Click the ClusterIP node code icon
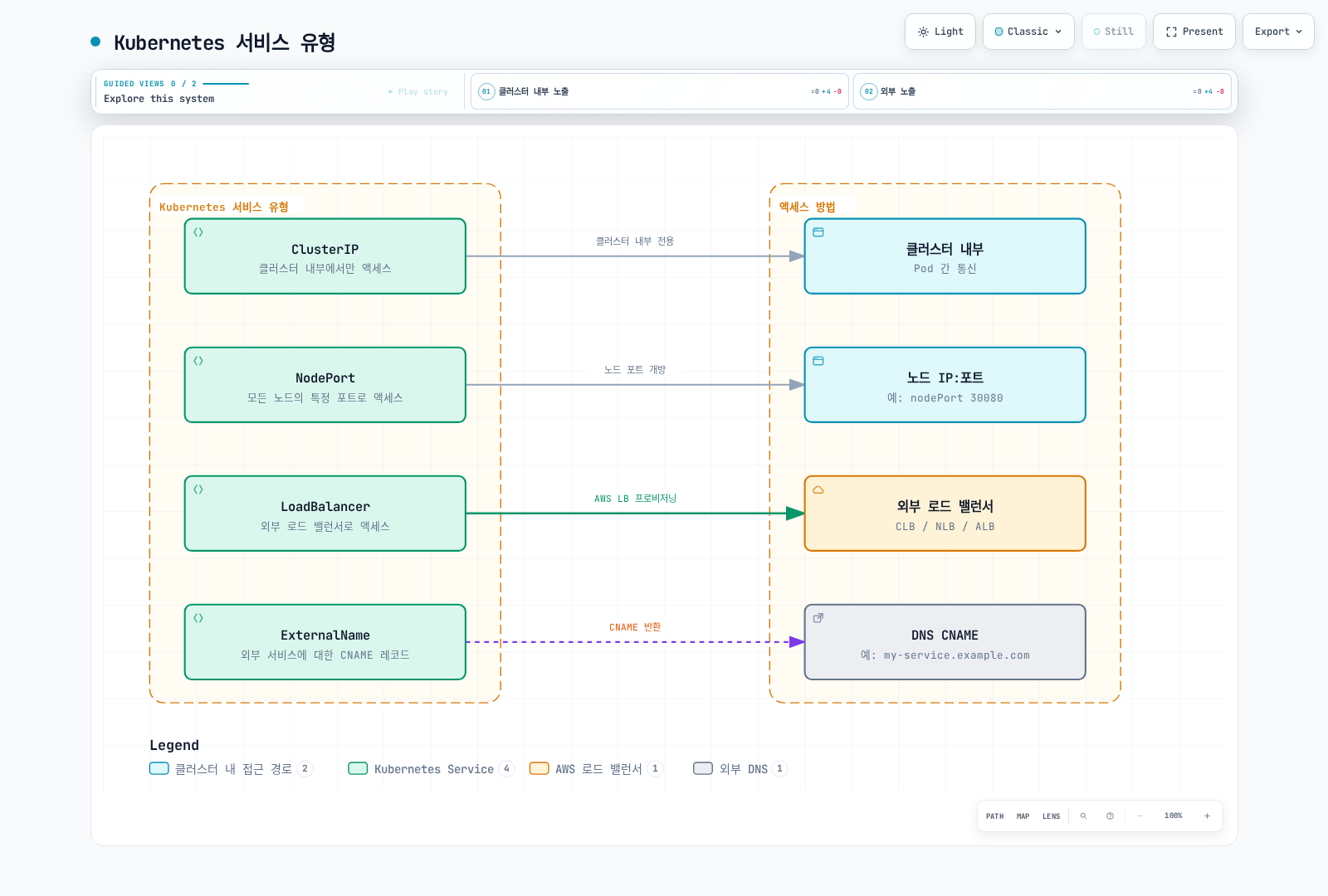 198,232
